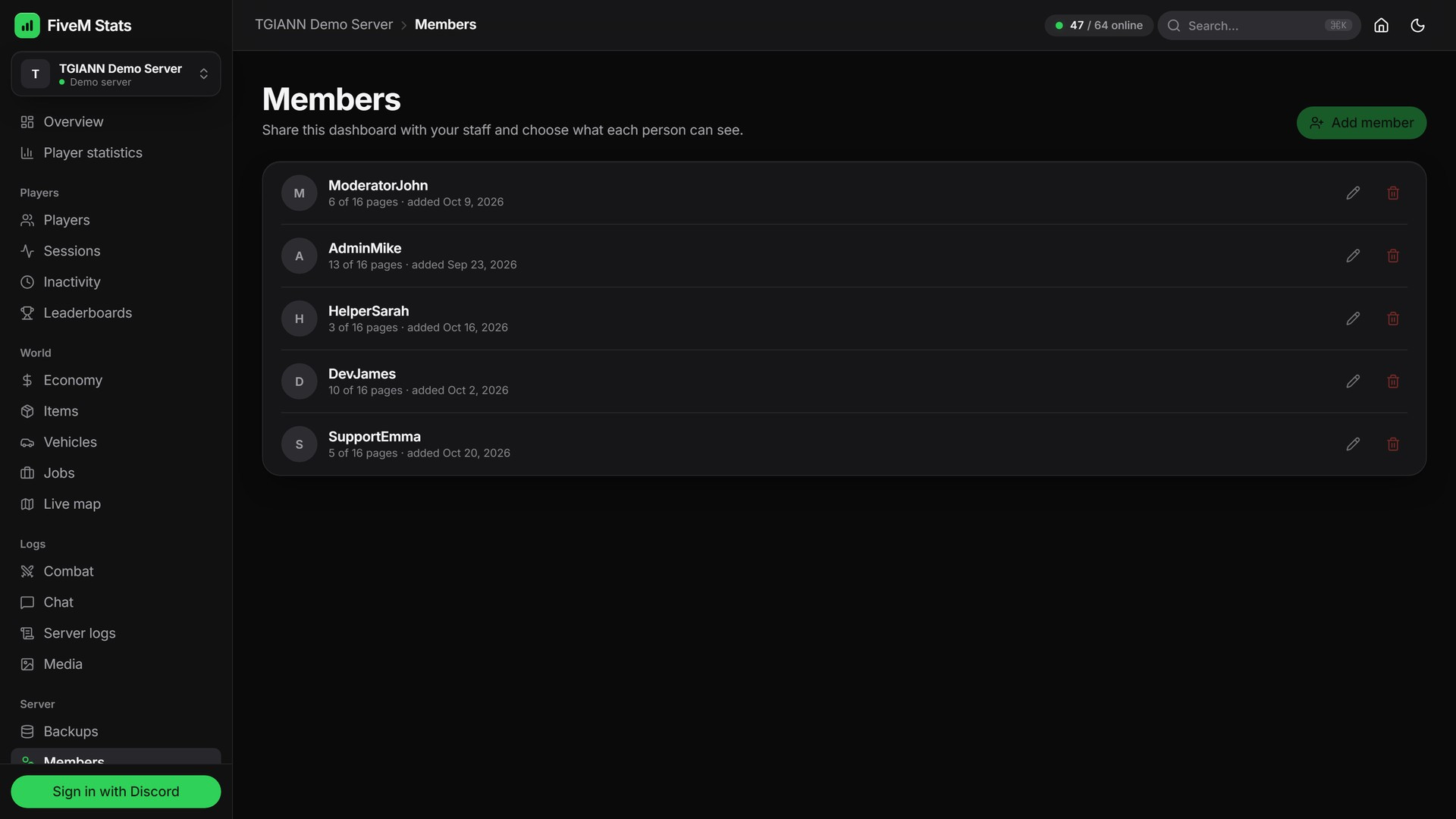Edit HelperSarah's access with pencil icon
The width and height of the screenshot is (1456, 819).
pos(1353,318)
